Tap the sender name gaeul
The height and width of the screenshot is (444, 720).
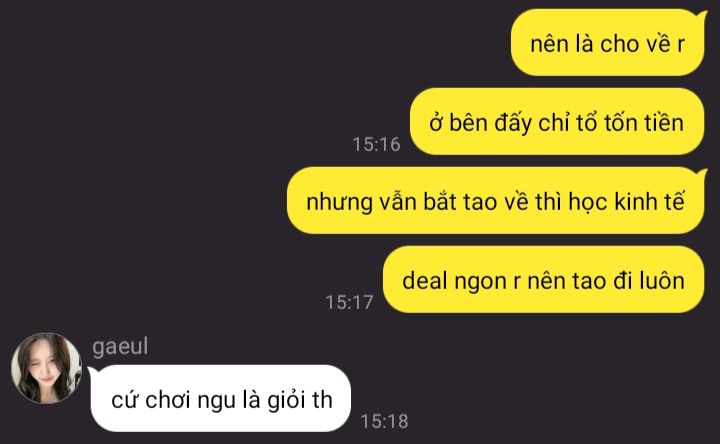click(x=120, y=346)
